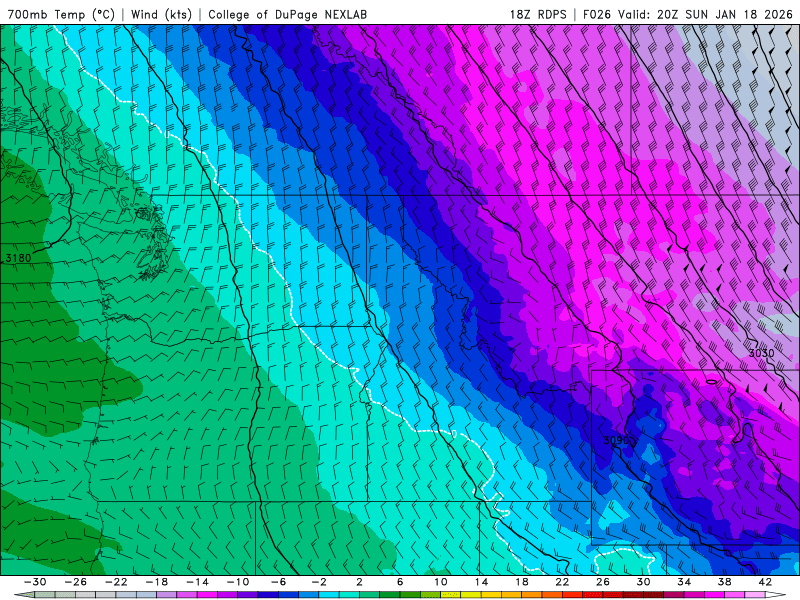Click the "18Z RDPS" model run label
Viewport: 800px width, 600px height.
[538, 14]
